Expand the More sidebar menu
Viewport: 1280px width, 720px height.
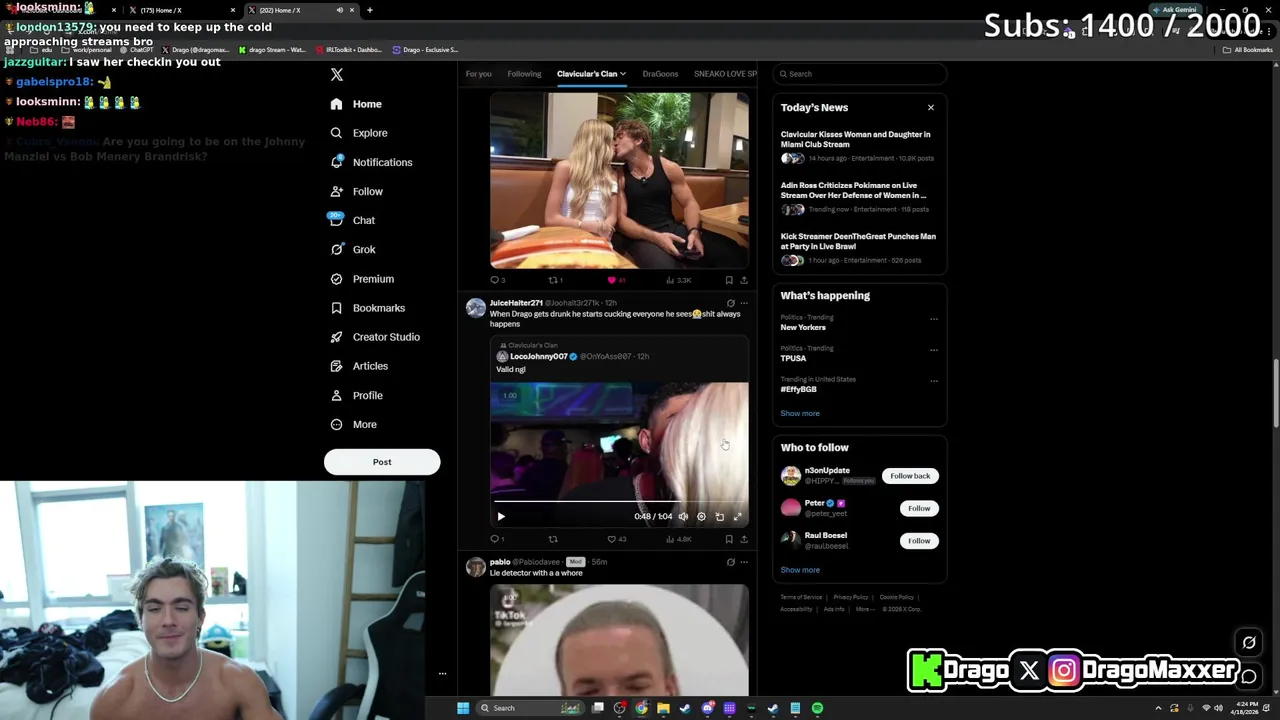pyautogui.click(x=354, y=424)
